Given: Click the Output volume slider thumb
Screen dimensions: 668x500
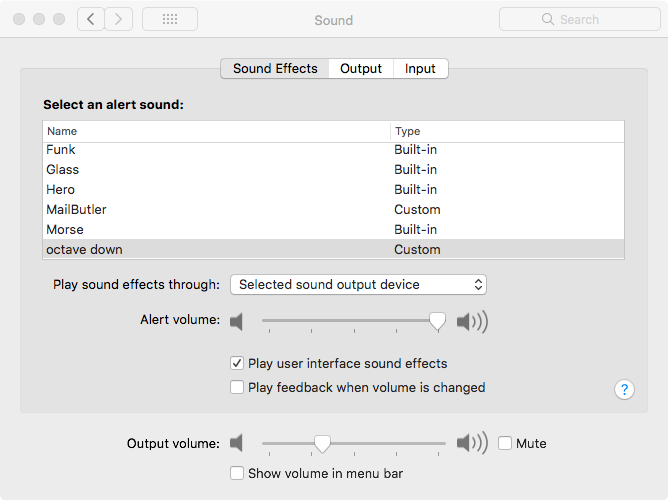Looking at the screenshot, I should (x=322, y=444).
